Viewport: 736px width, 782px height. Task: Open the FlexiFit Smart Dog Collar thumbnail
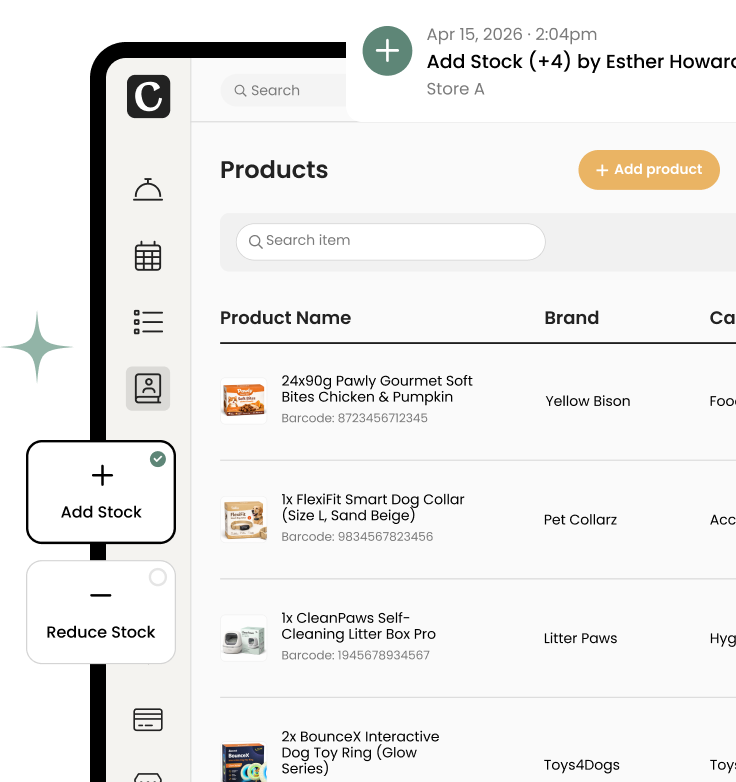pos(244,519)
